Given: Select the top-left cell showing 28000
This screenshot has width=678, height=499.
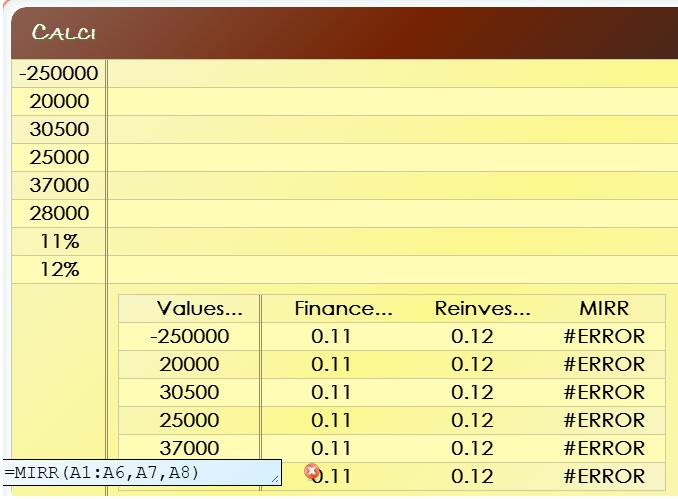Looking at the screenshot, I should (59, 214).
